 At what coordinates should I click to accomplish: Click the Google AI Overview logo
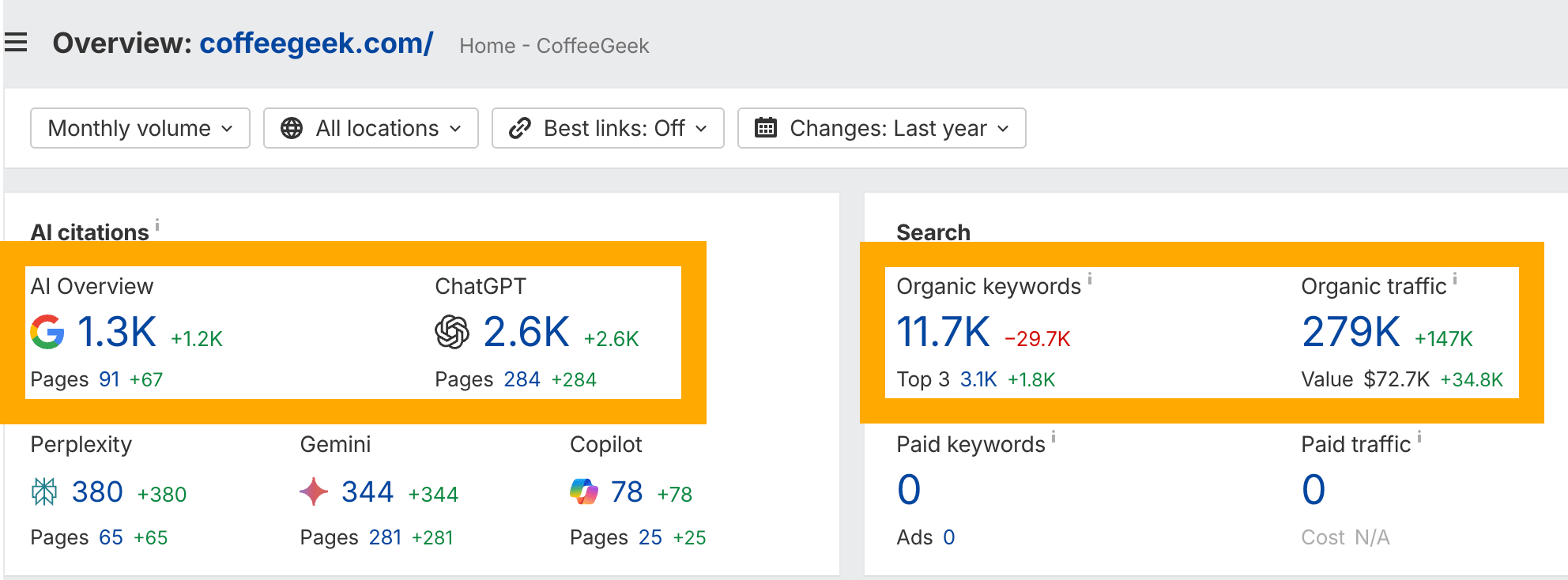coord(47,332)
